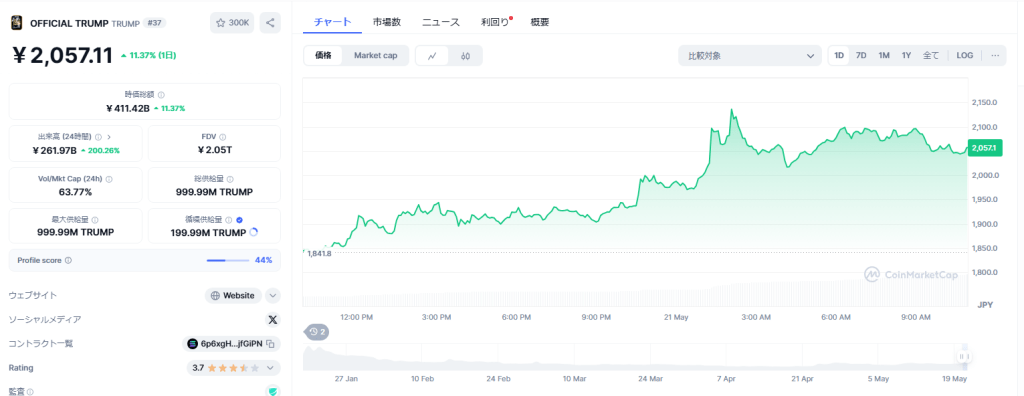
Task: Click the OFFICIAL TRUMP coin logo
Action: pyautogui.click(x=16, y=23)
